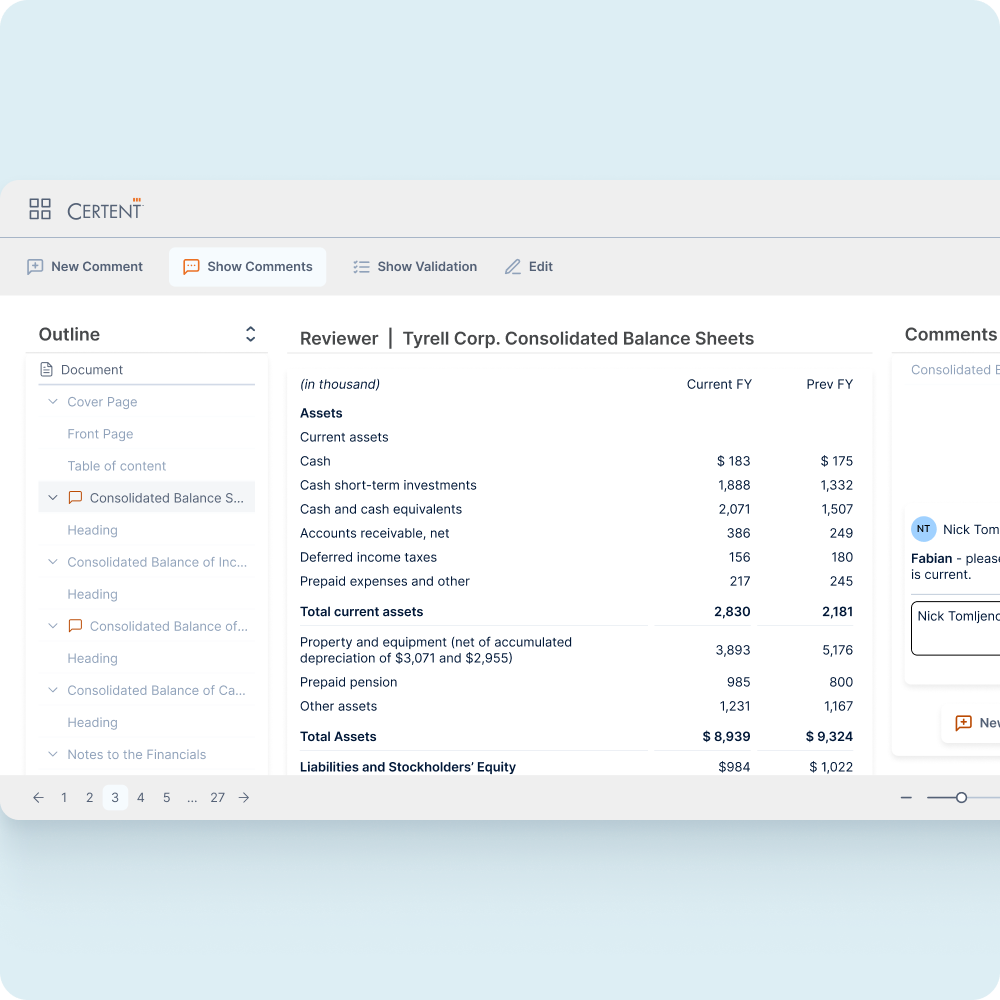Click the New Comment toolbar button
This screenshot has height=1000, width=1000.
85,267
